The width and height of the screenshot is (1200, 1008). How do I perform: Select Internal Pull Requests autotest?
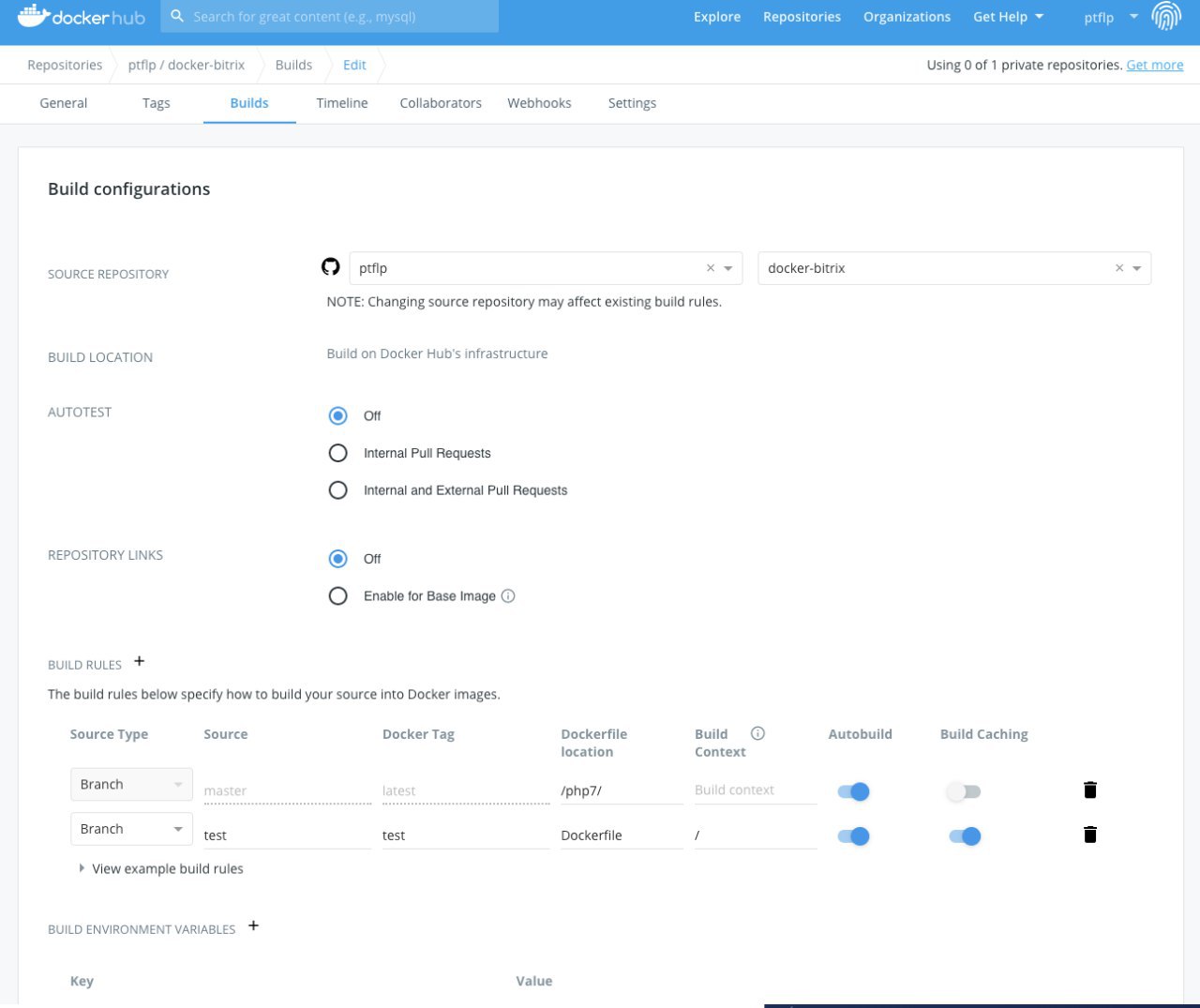338,453
